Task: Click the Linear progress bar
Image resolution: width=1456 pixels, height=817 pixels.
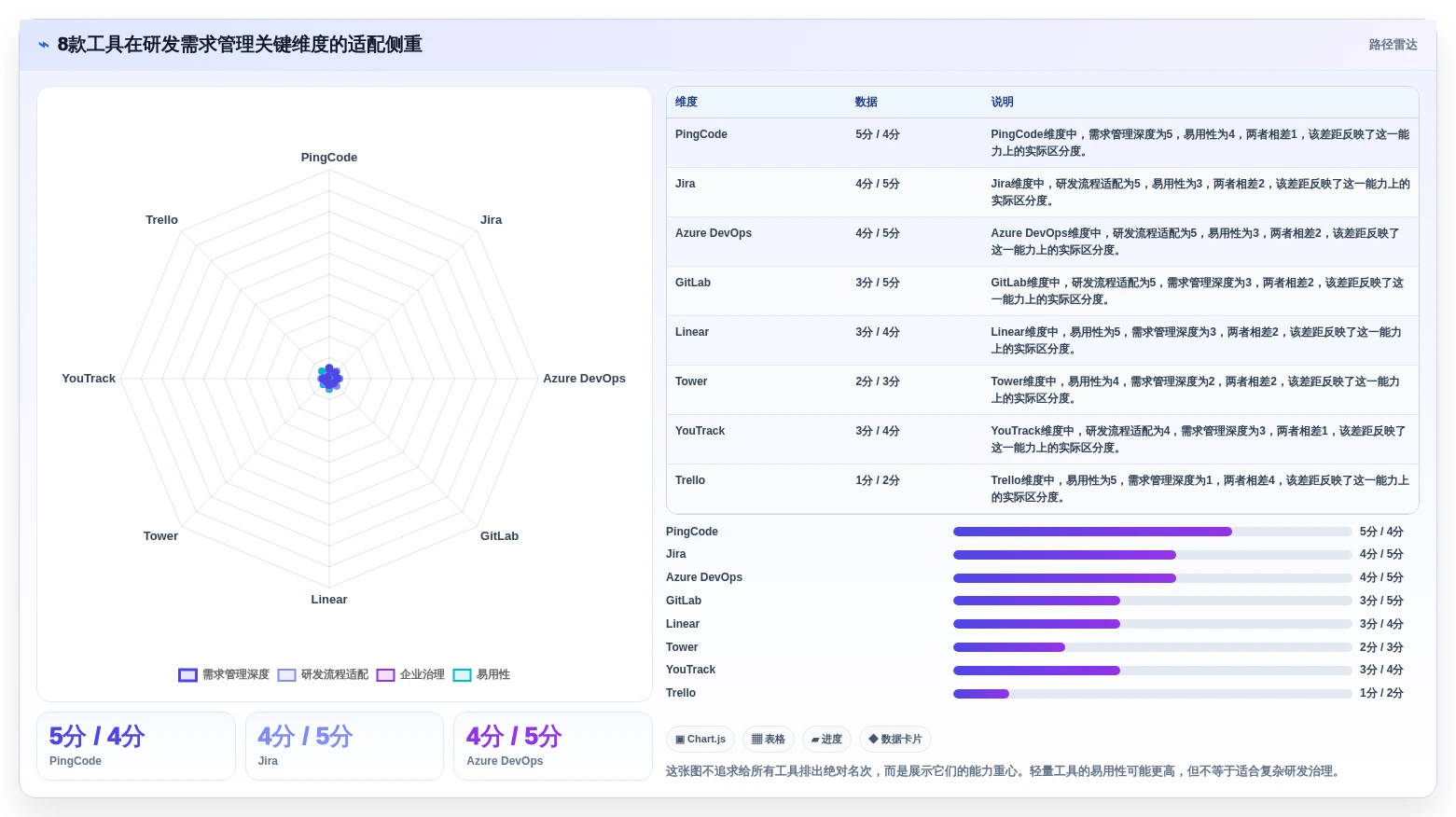Action: pos(1152,624)
